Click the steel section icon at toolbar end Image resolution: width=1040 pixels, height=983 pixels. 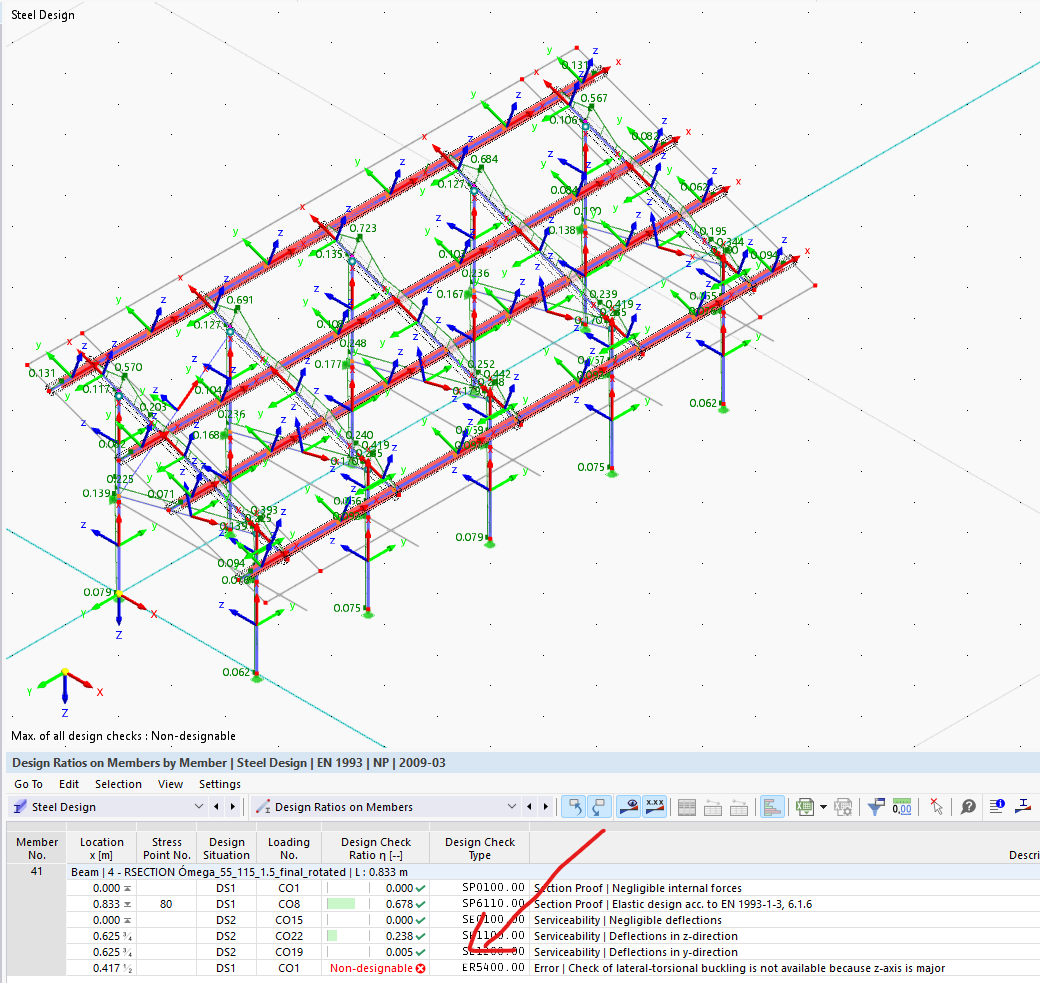(1024, 807)
